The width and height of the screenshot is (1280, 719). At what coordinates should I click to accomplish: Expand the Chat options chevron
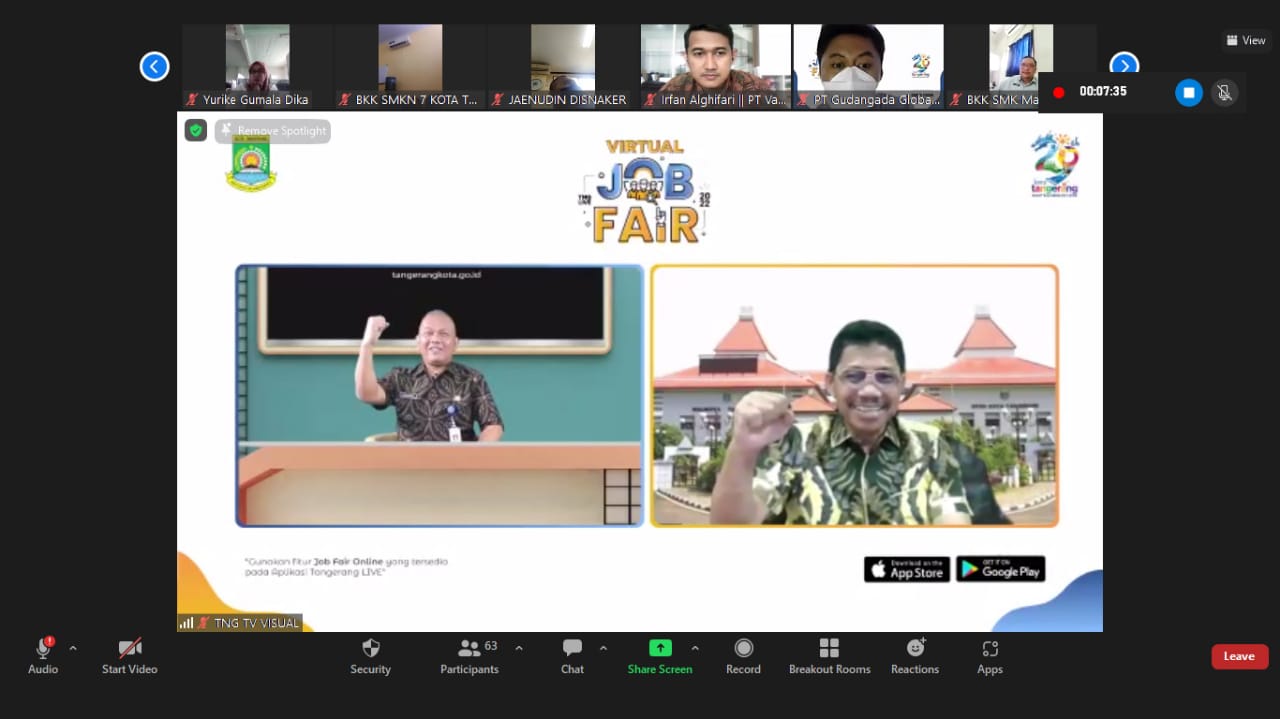(603, 648)
